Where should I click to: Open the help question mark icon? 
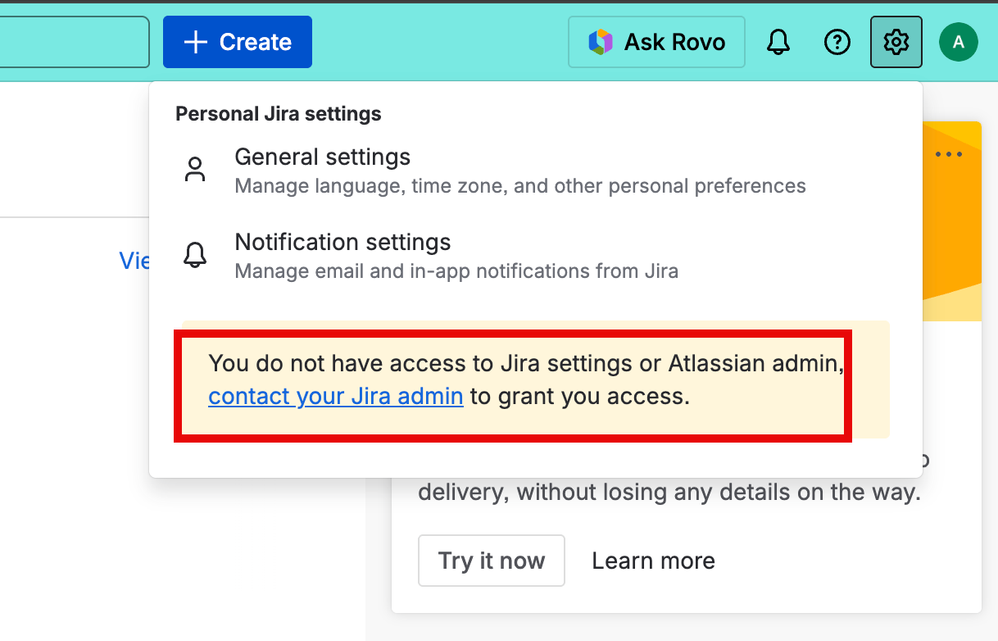click(x=837, y=42)
